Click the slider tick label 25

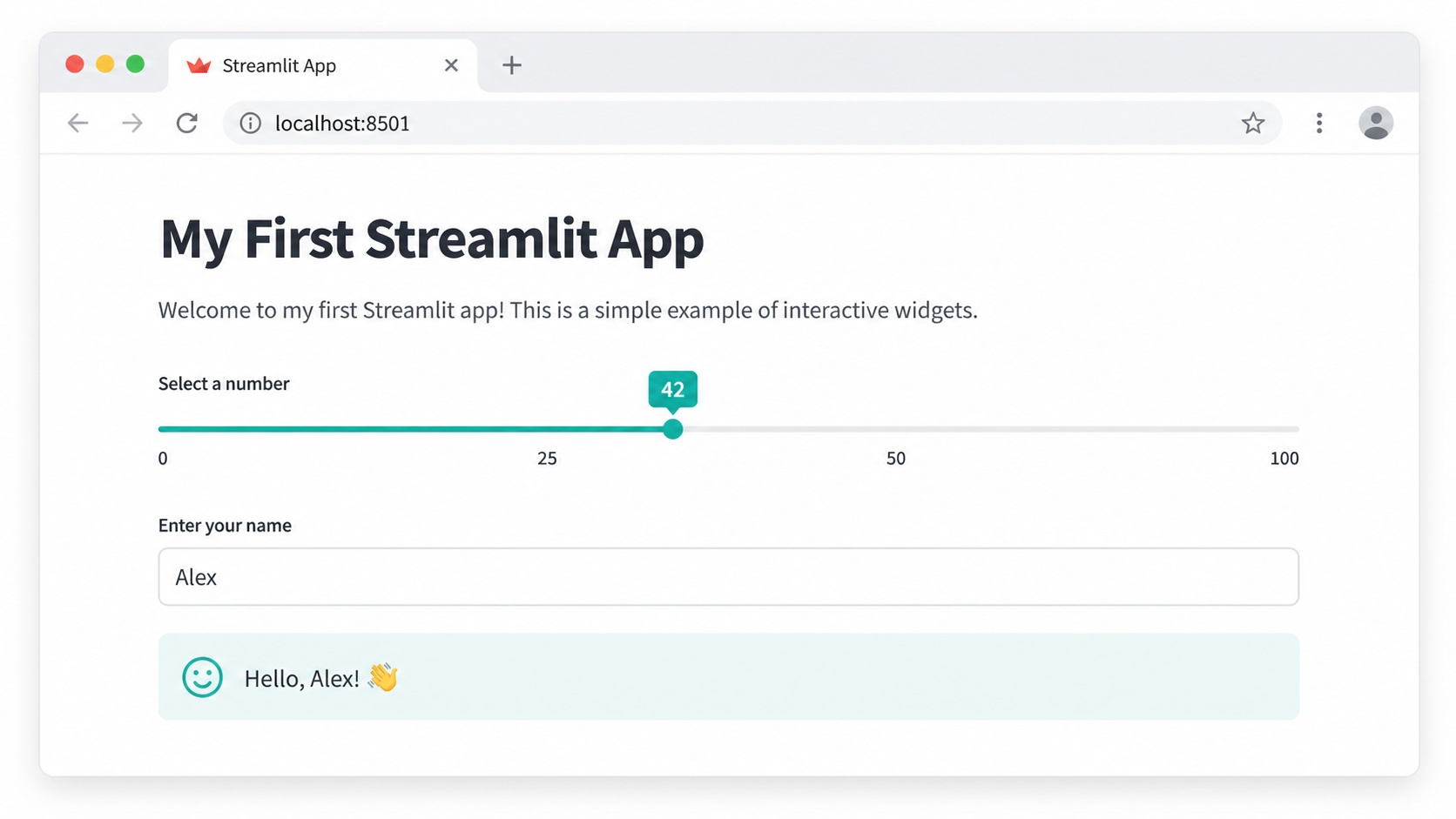(547, 459)
